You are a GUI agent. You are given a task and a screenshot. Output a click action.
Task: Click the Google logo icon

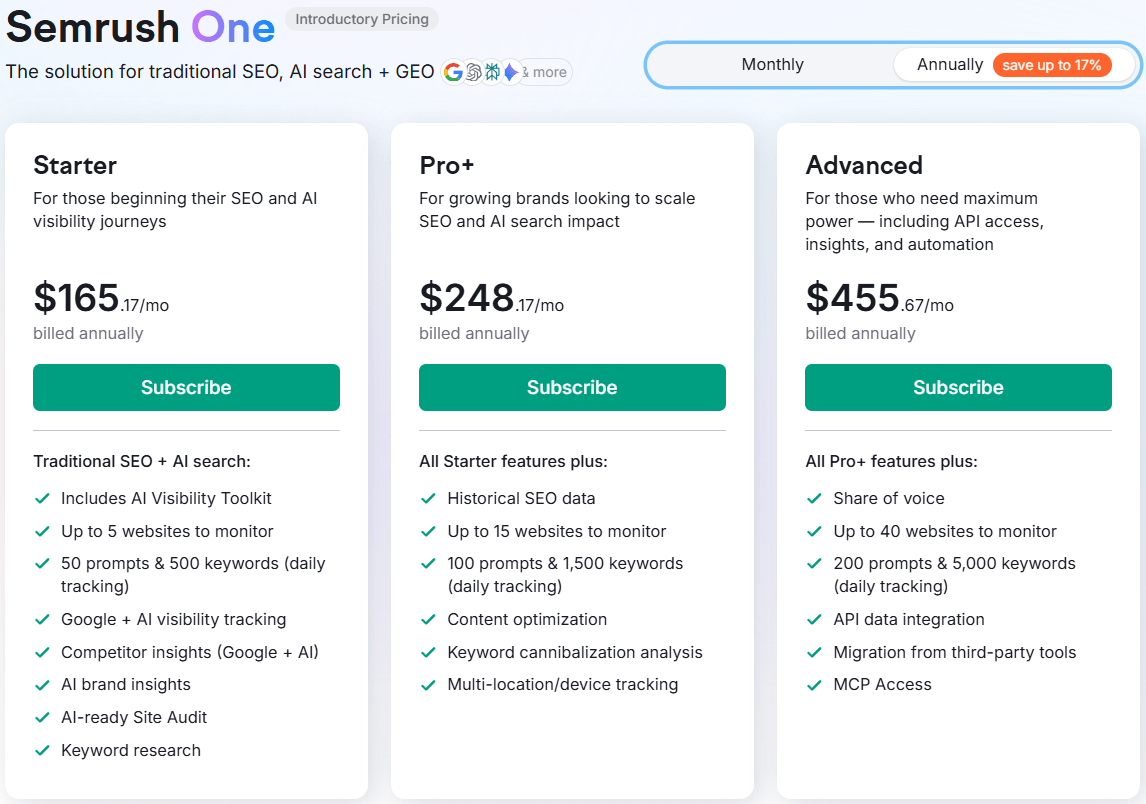click(454, 72)
